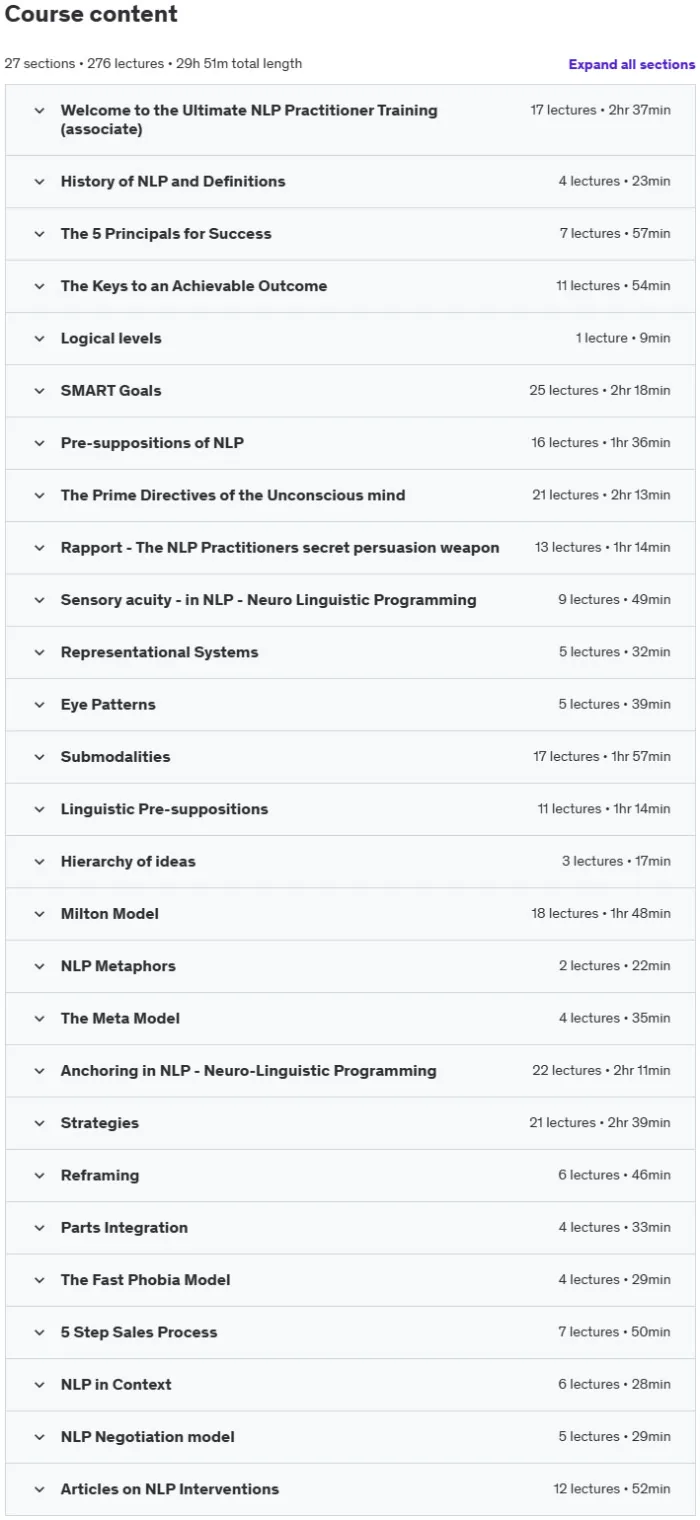700x1520 pixels.
Task: Expand all sections link
Action: pos(631,64)
